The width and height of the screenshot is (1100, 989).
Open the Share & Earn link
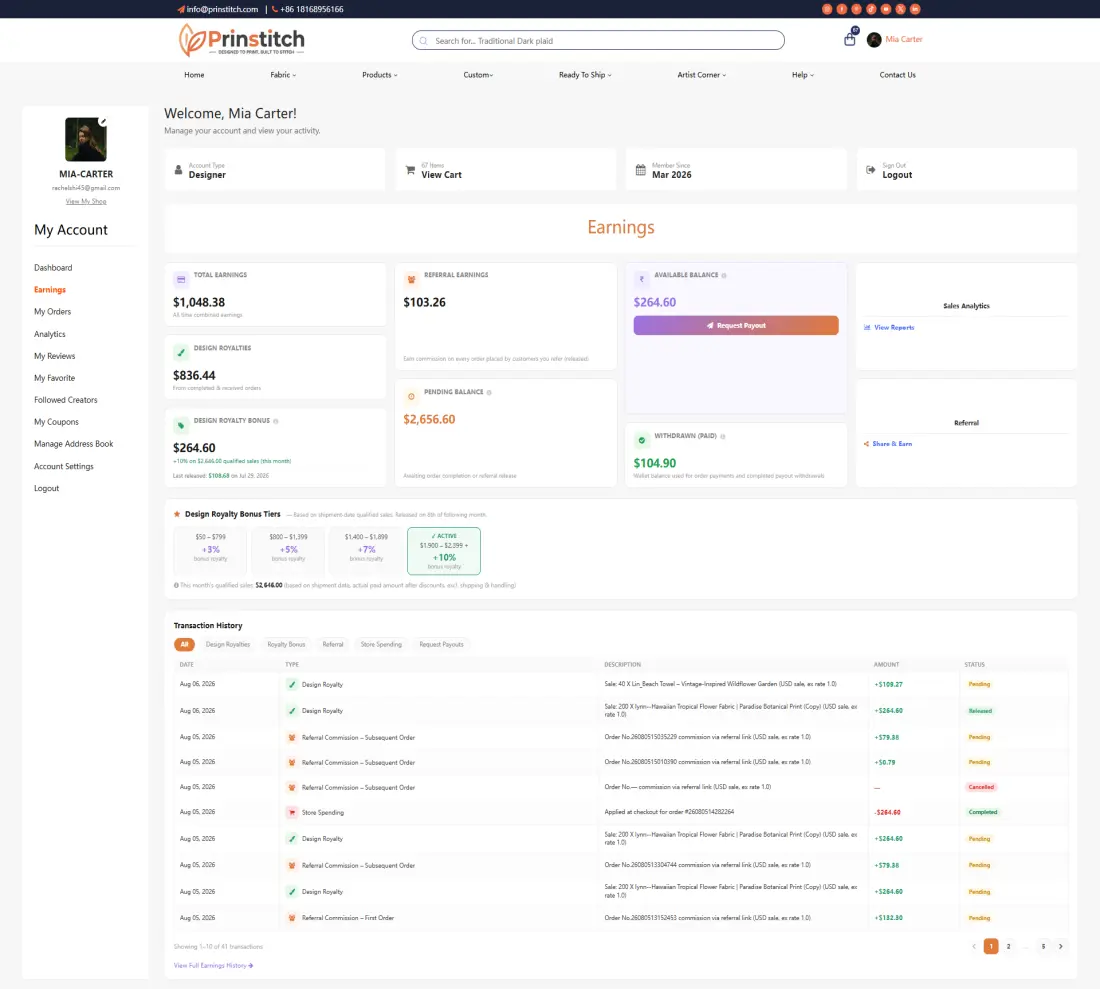(x=887, y=444)
